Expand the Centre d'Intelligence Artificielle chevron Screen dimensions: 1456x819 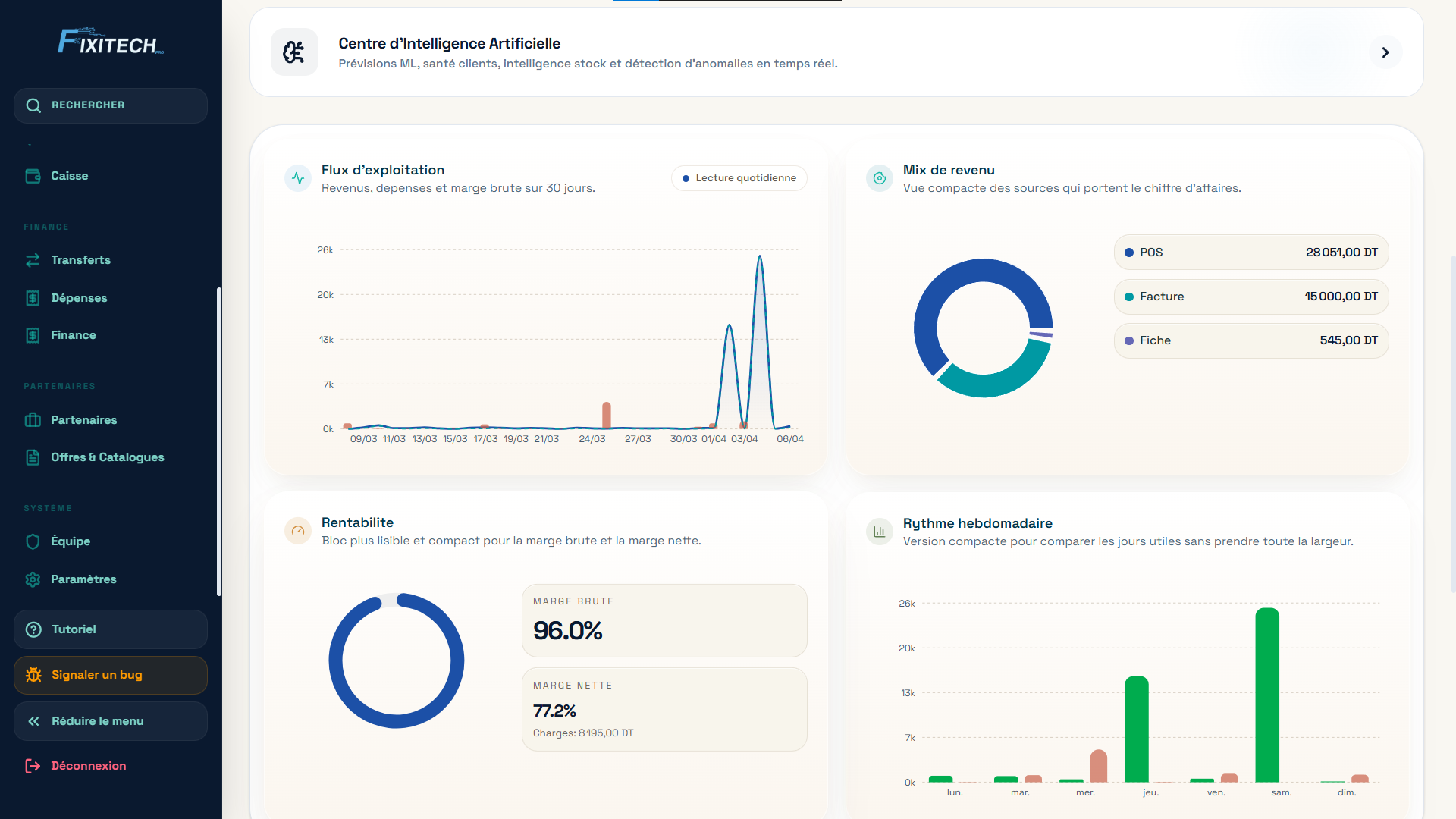point(1385,52)
